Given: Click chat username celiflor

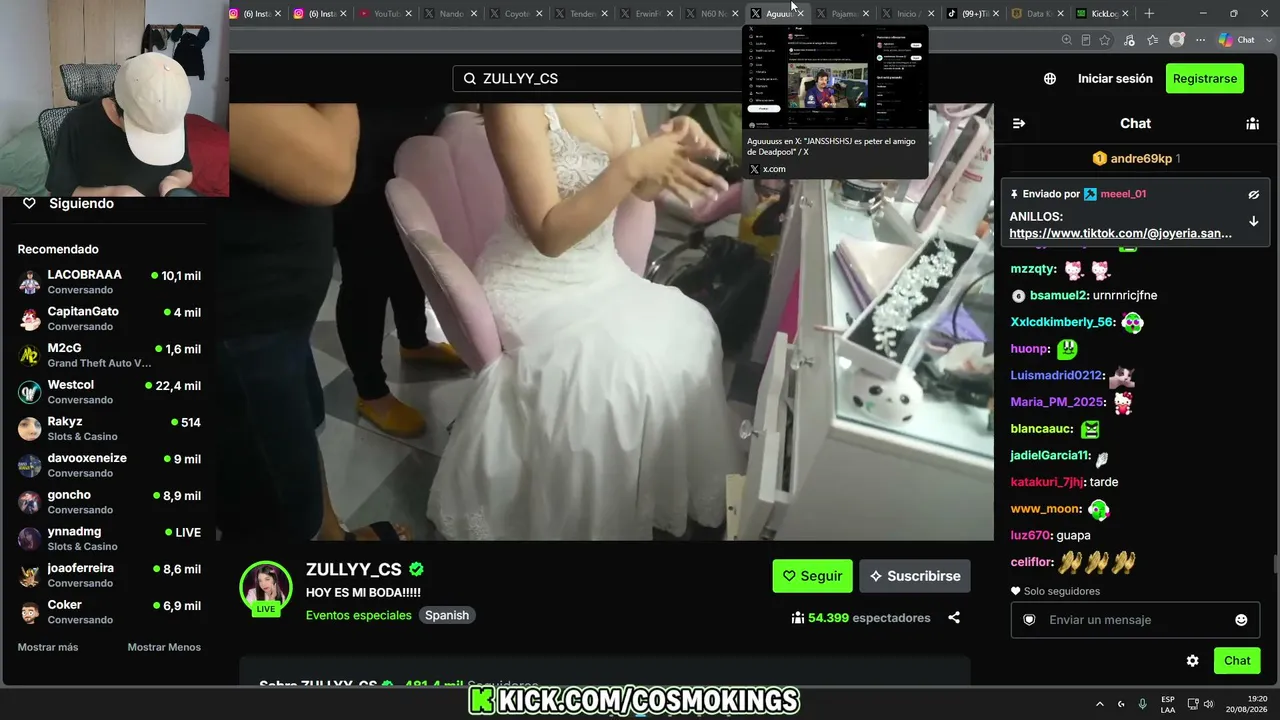Looking at the screenshot, I should [x=1031, y=562].
